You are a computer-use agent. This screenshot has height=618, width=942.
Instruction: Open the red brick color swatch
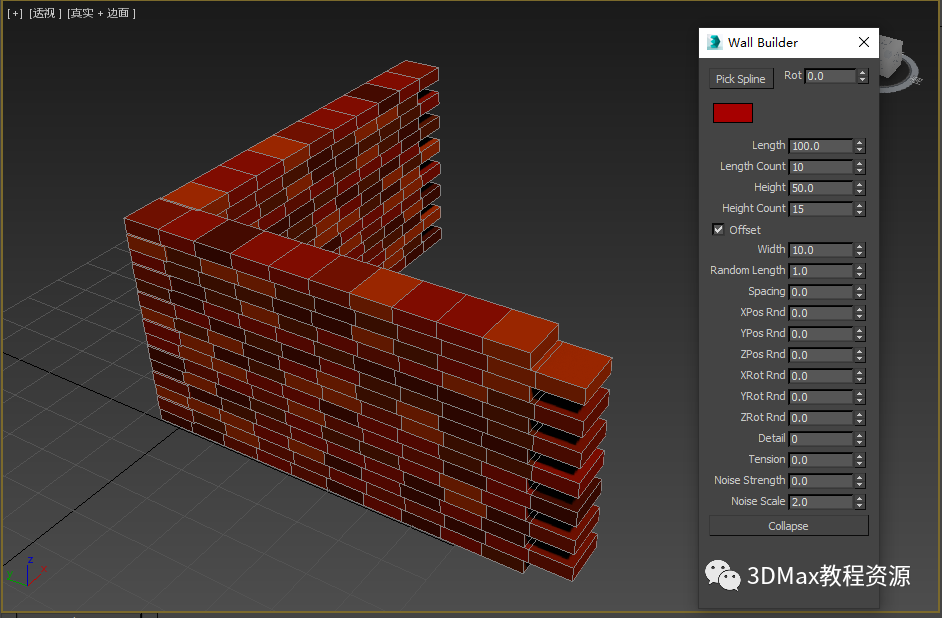[732, 113]
